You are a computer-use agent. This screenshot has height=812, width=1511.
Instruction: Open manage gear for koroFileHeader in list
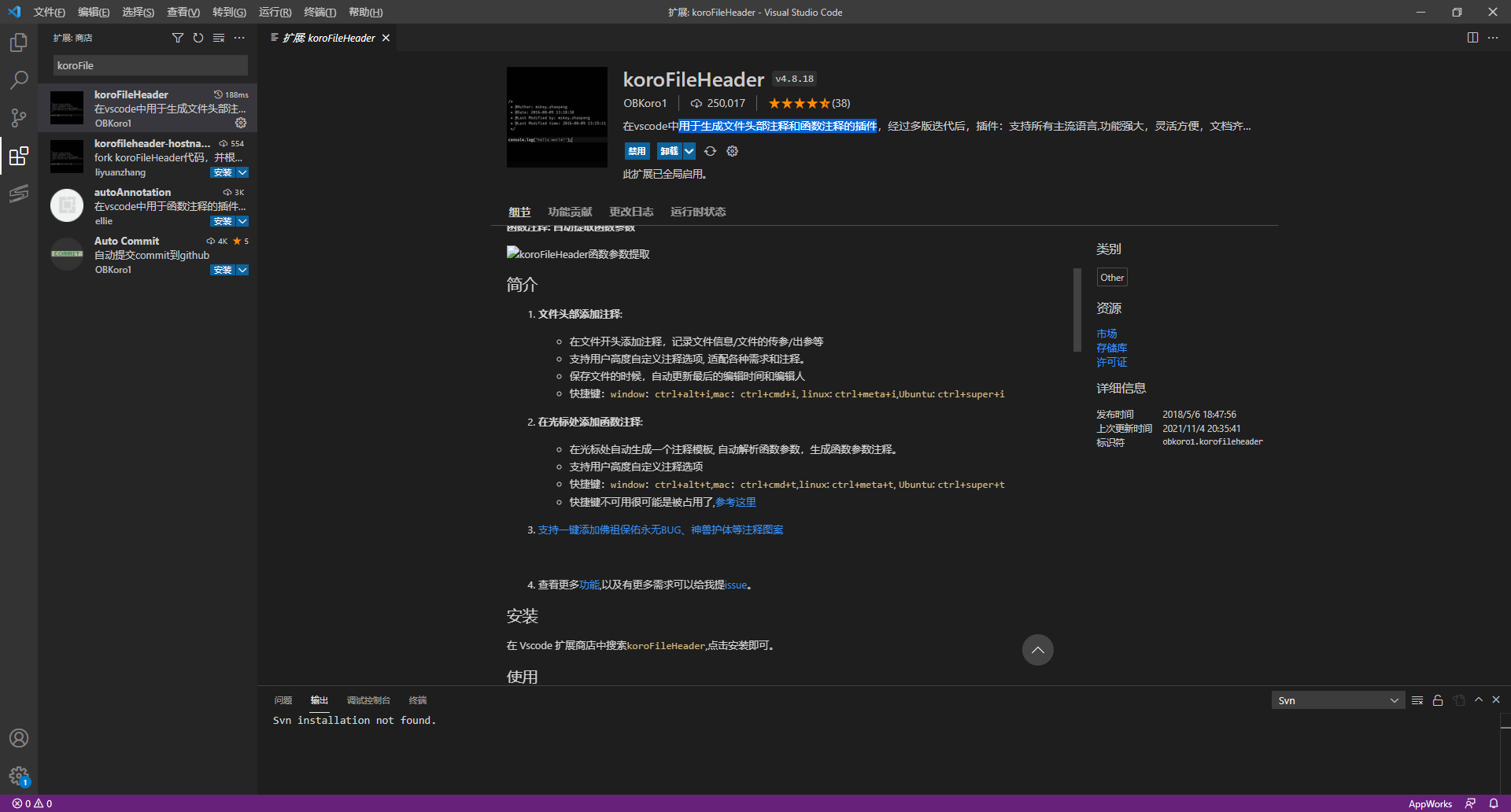click(241, 123)
